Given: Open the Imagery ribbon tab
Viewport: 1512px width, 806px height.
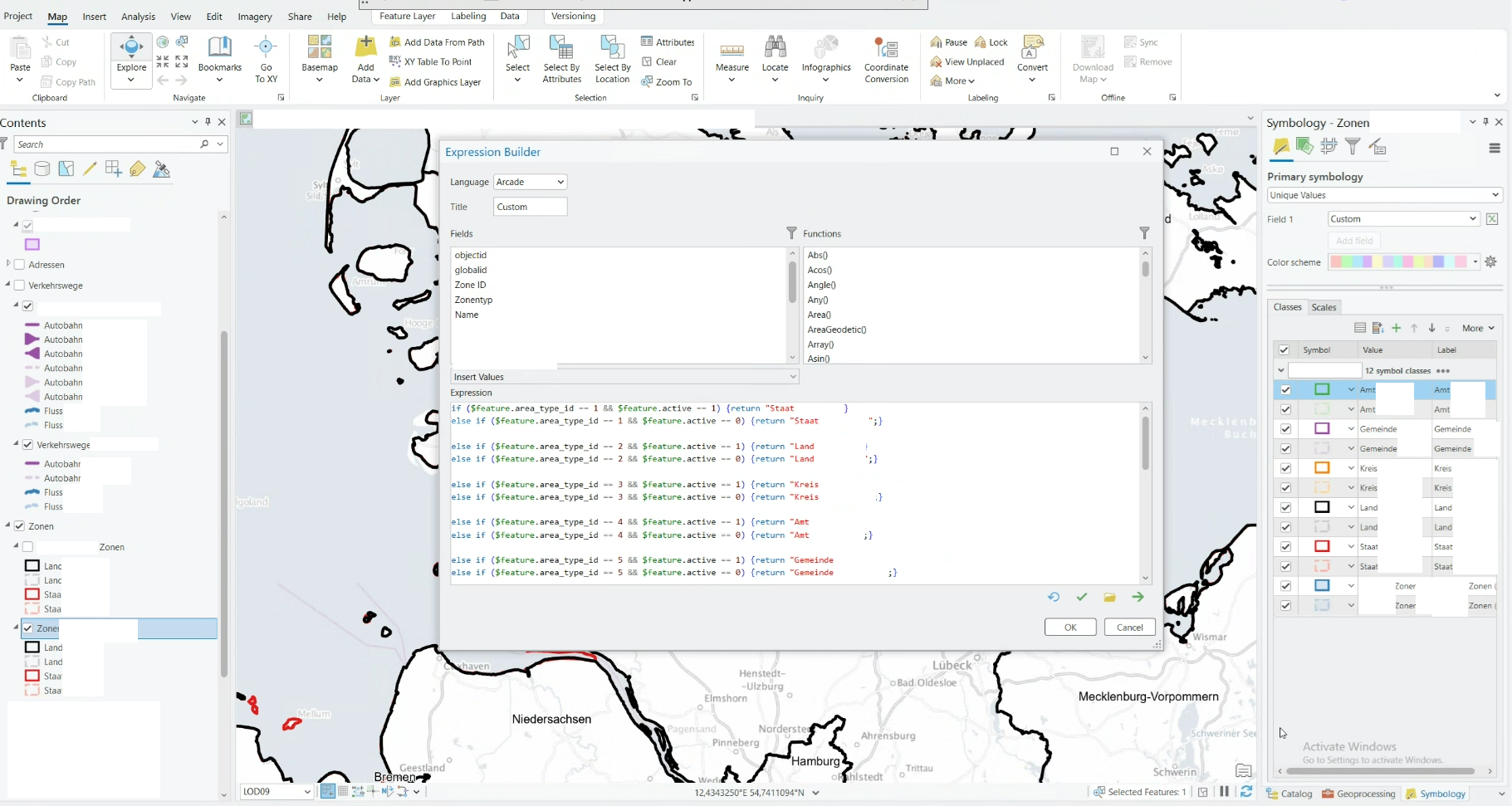Looking at the screenshot, I should click(x=254, y=16).
